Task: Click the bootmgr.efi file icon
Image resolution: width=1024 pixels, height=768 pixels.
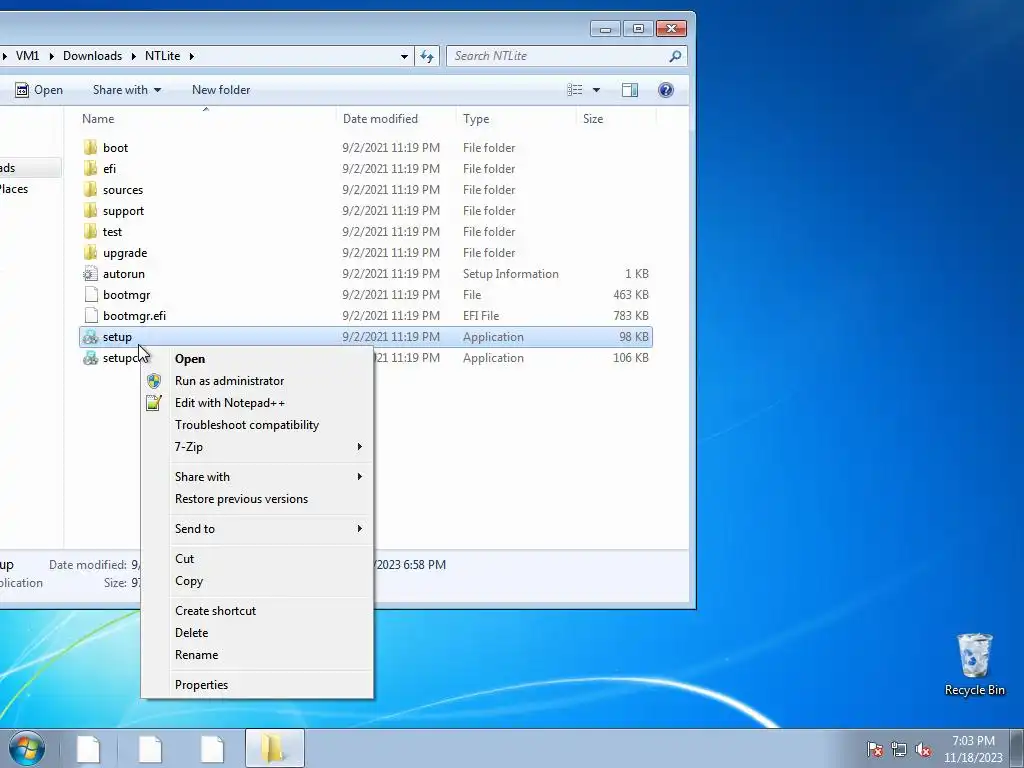Action: [x=91, y=315]
